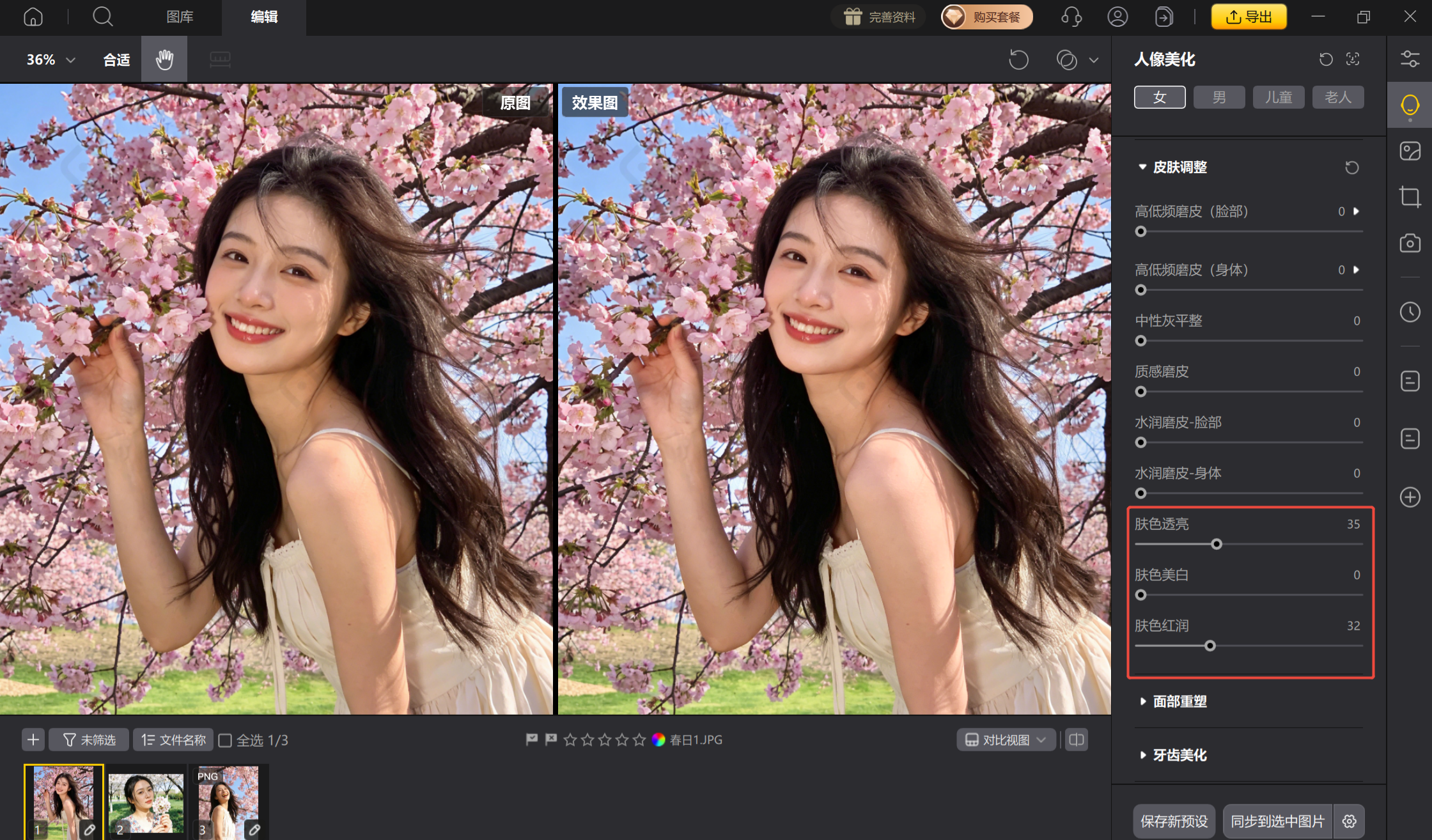Reset the 皮肤调整 section

pos(1351,167)
